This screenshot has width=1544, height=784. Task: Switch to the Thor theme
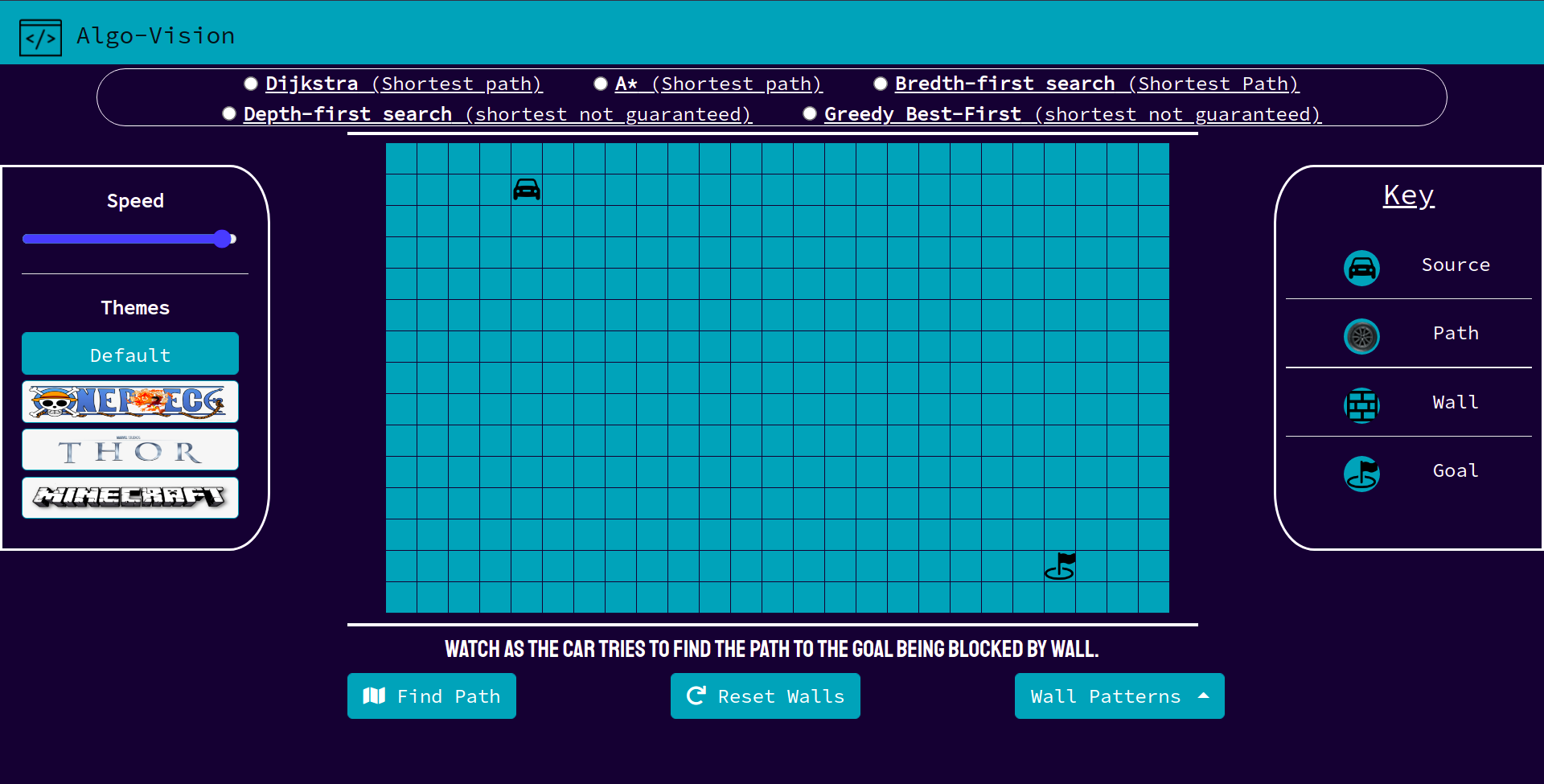(130, 449)
